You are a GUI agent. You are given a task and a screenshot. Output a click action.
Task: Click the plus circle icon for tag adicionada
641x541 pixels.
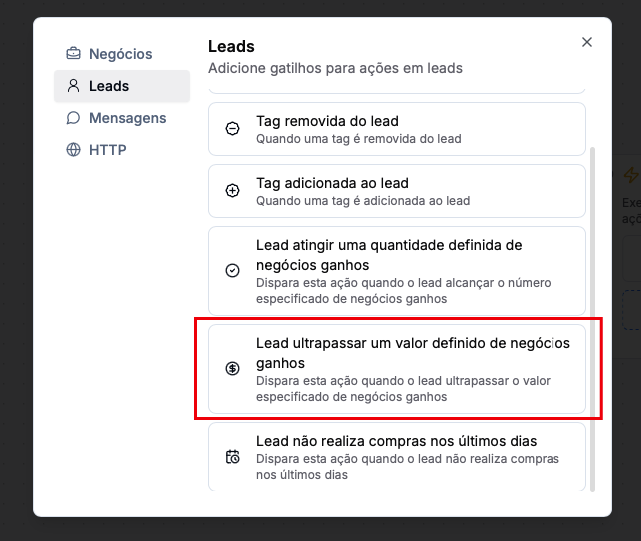232,191
